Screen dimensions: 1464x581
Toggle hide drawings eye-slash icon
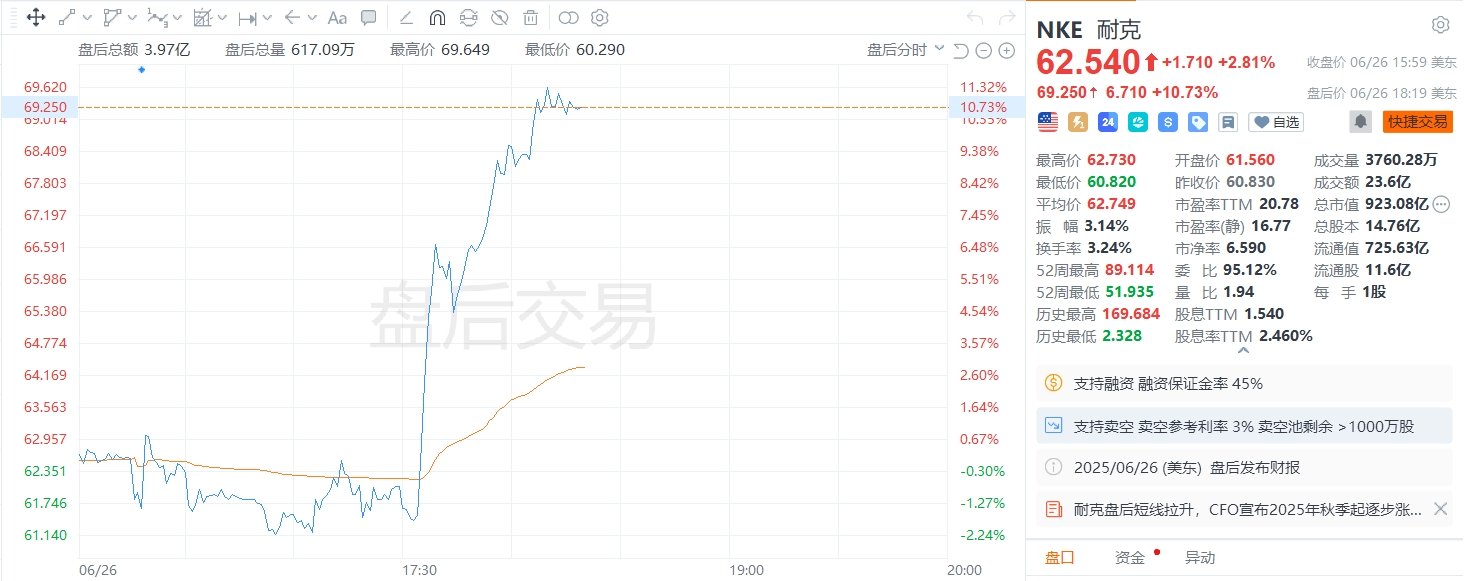(x=500, y=17)
